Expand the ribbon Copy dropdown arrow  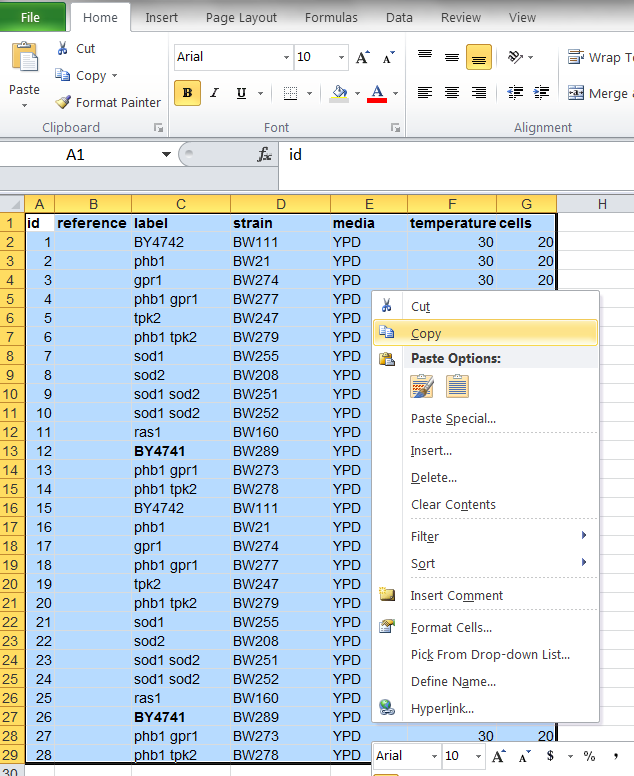click(x=114, y=76)
